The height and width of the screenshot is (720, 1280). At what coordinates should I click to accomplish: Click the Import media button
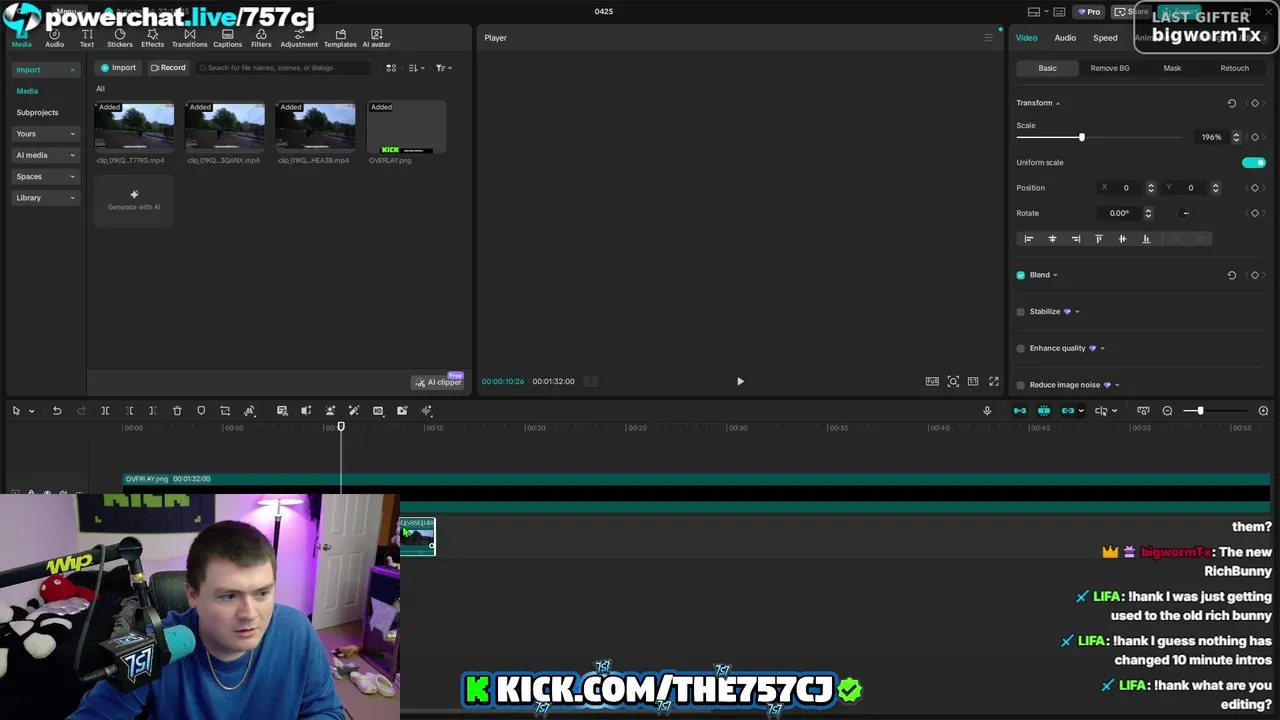click(x=118, y=68)
